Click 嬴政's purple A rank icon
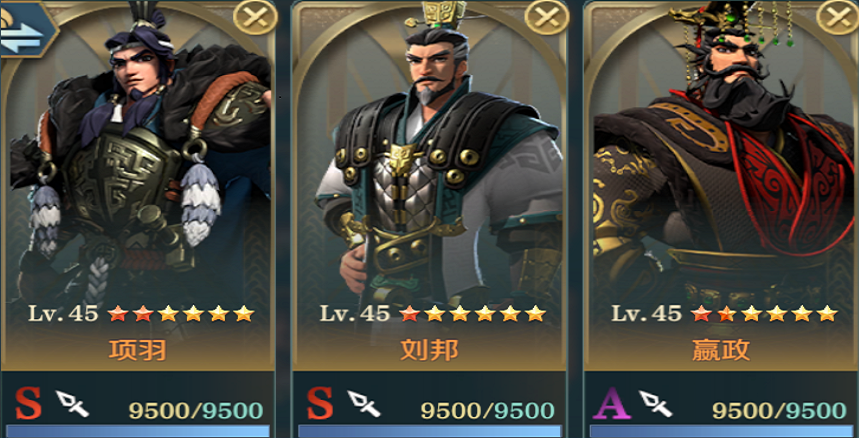 click(x=612, y=404)
